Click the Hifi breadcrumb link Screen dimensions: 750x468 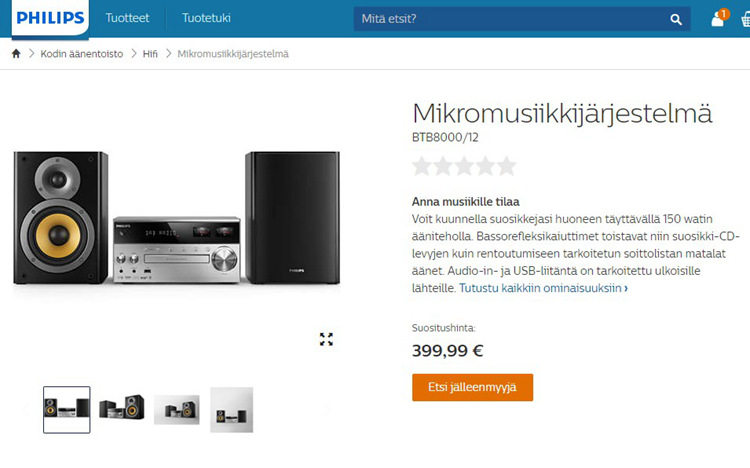[x=149, y=53]
